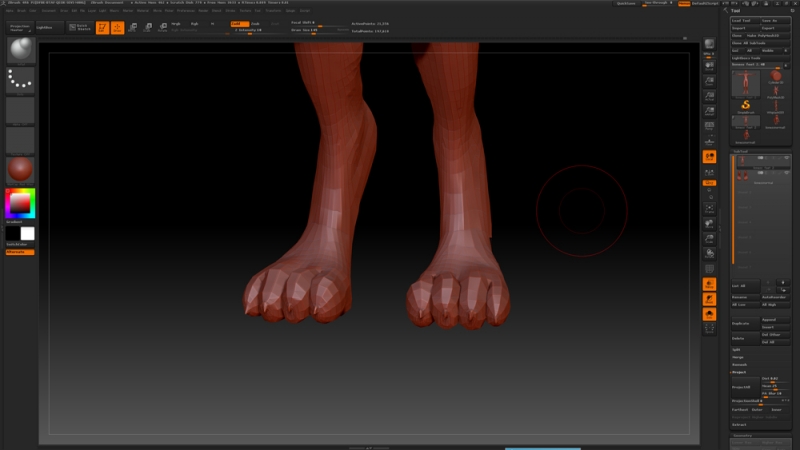Open the brush selector thumbnail

coord(20,51)
